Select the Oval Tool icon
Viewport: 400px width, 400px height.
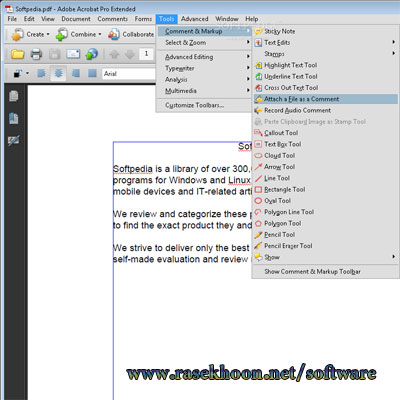coord(258,201)
